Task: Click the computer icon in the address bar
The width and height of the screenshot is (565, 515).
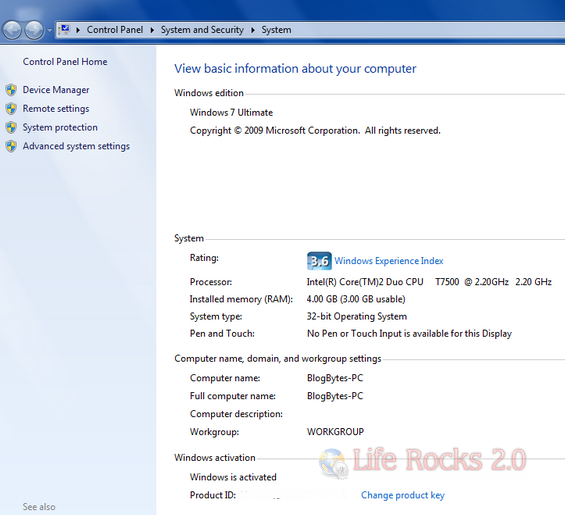Action: pos(65,30)
